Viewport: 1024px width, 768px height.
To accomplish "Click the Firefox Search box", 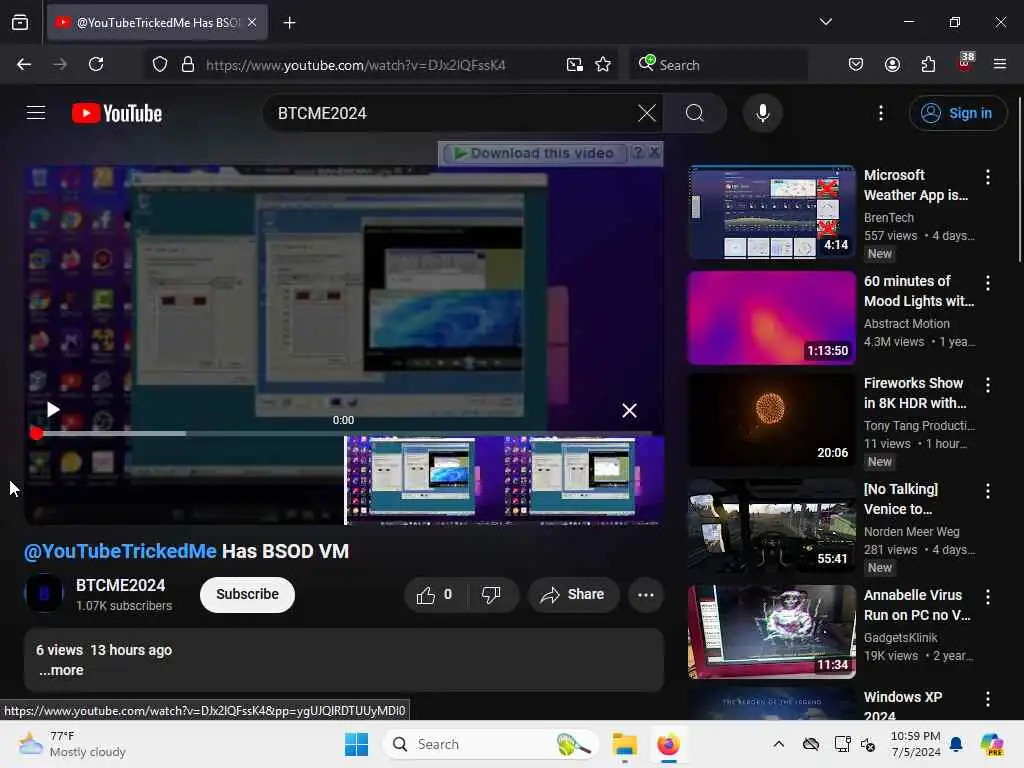I will tap(718, 65).
